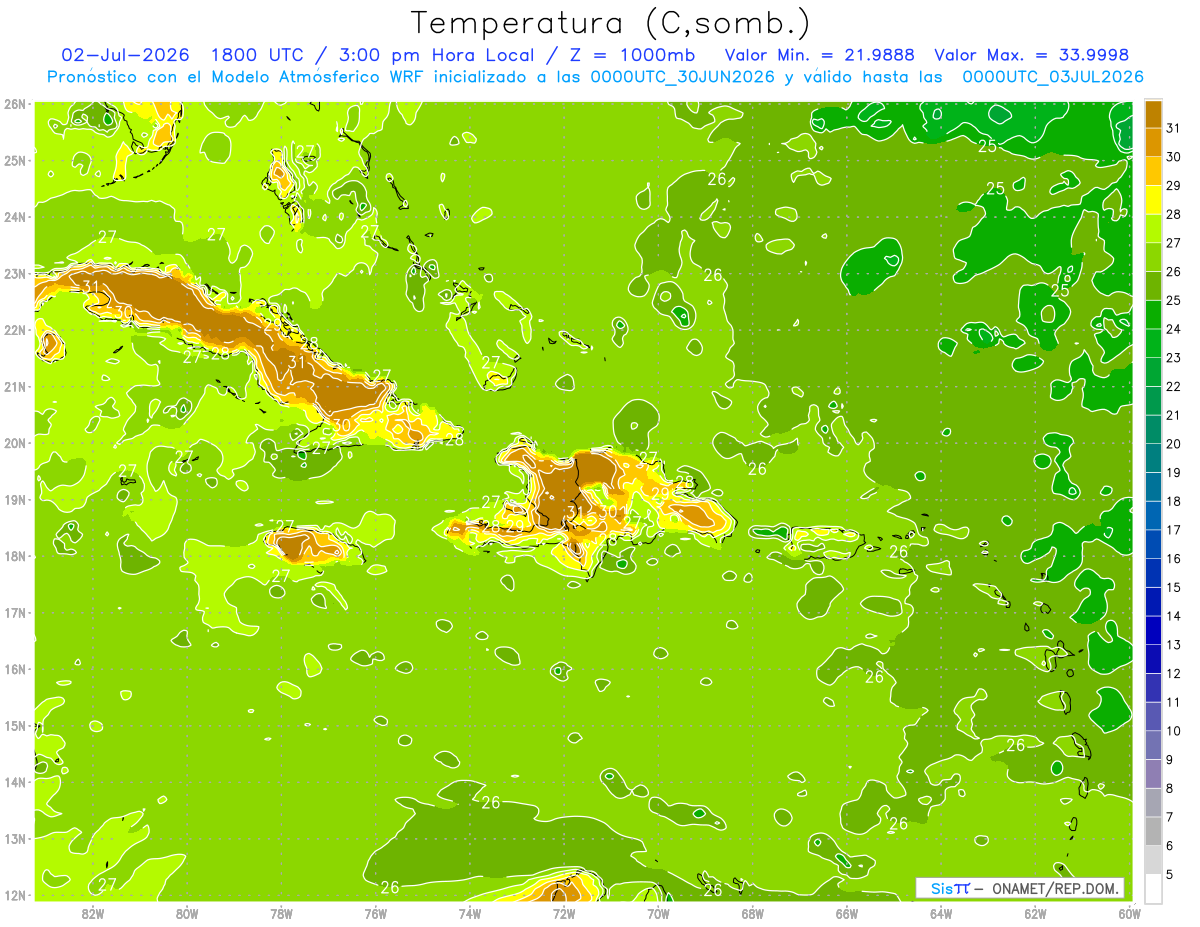Image resolution: width=1200 pixels, height=927 pixels.
Task: Click the yellow legend swatch between 28 and 29
Action: 1153,200
